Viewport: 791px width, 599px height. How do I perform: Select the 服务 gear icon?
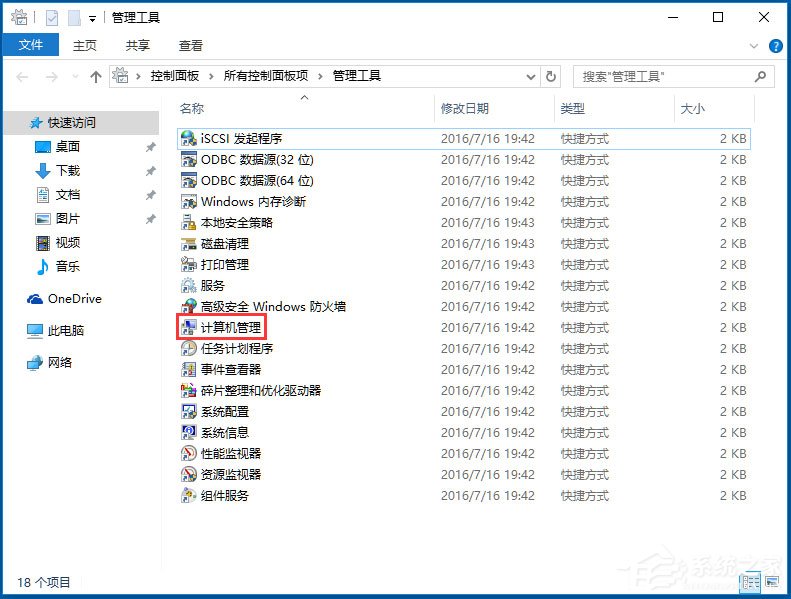pyautogui.click(x=188, y=286)
